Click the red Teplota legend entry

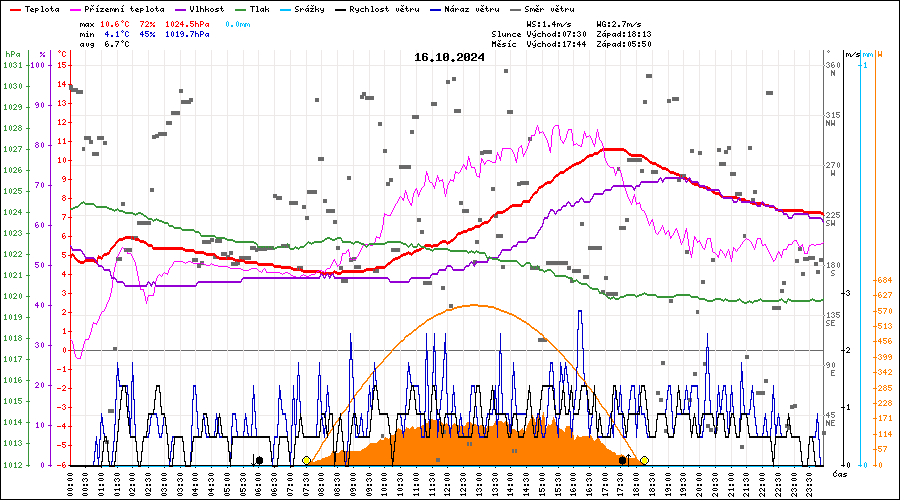(x=35, y=9)
